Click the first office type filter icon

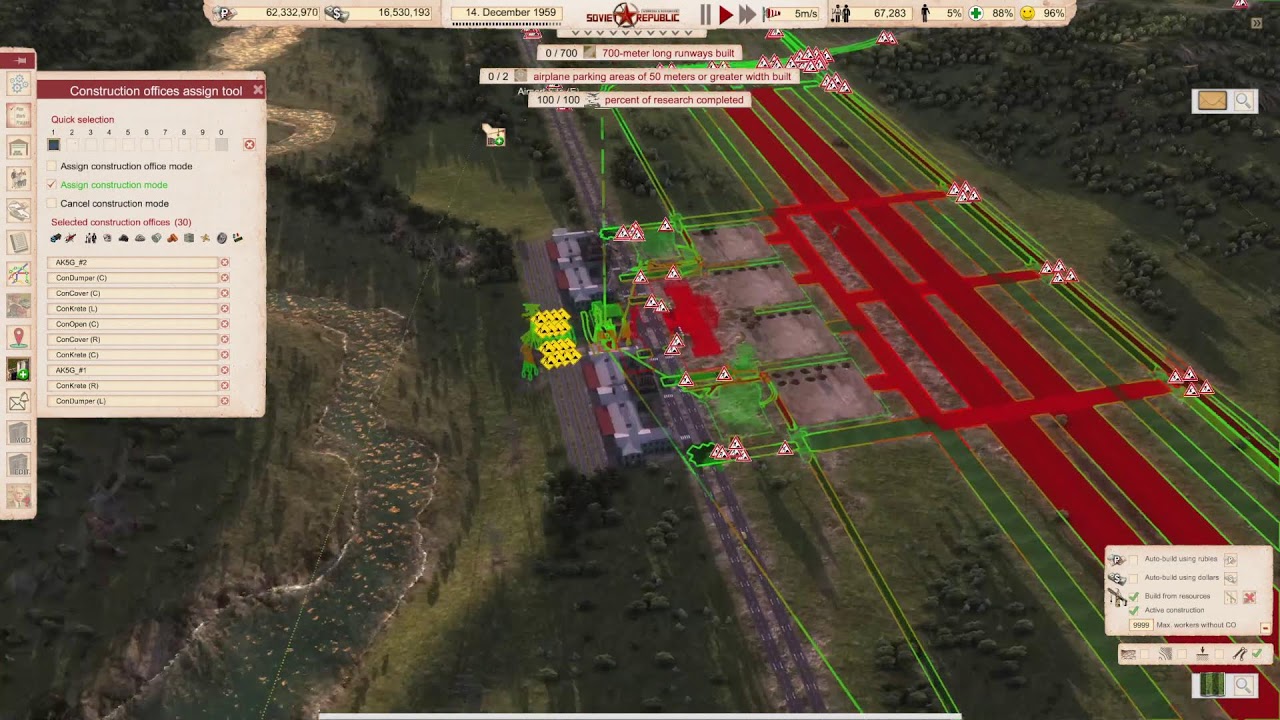tap(55, 238)
